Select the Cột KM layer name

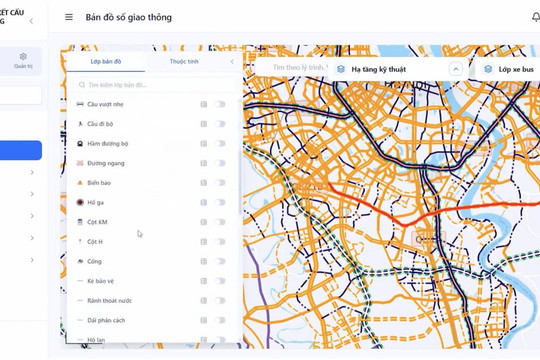pos(97,222)
